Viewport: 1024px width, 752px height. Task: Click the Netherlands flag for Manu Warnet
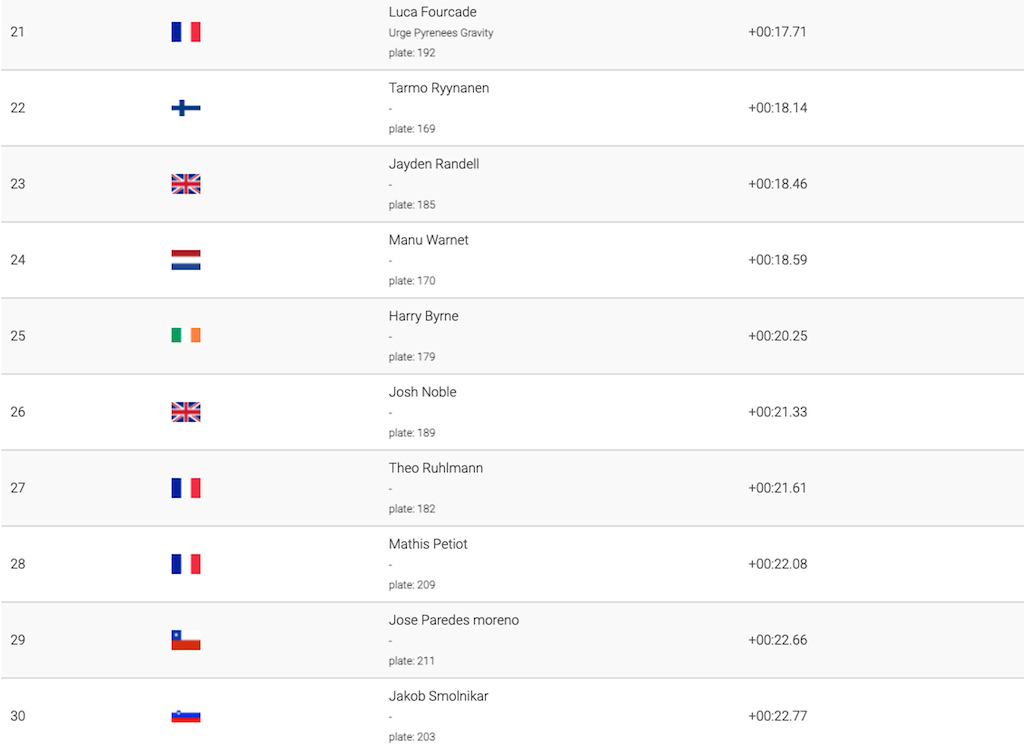[185, 260]
